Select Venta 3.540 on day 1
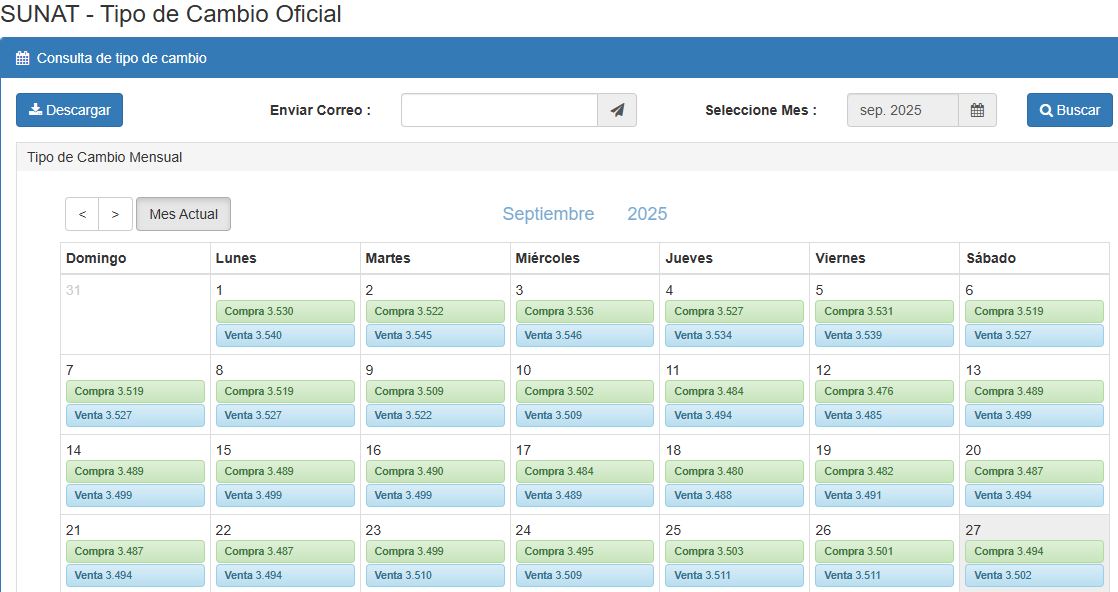This screenshot has height=592, width=1118. coord(285,335)
